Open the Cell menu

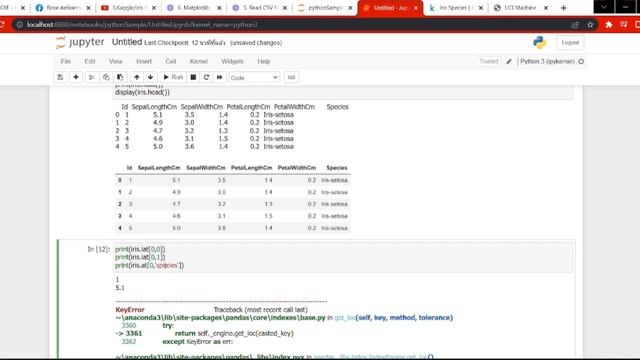coord(171,61)
